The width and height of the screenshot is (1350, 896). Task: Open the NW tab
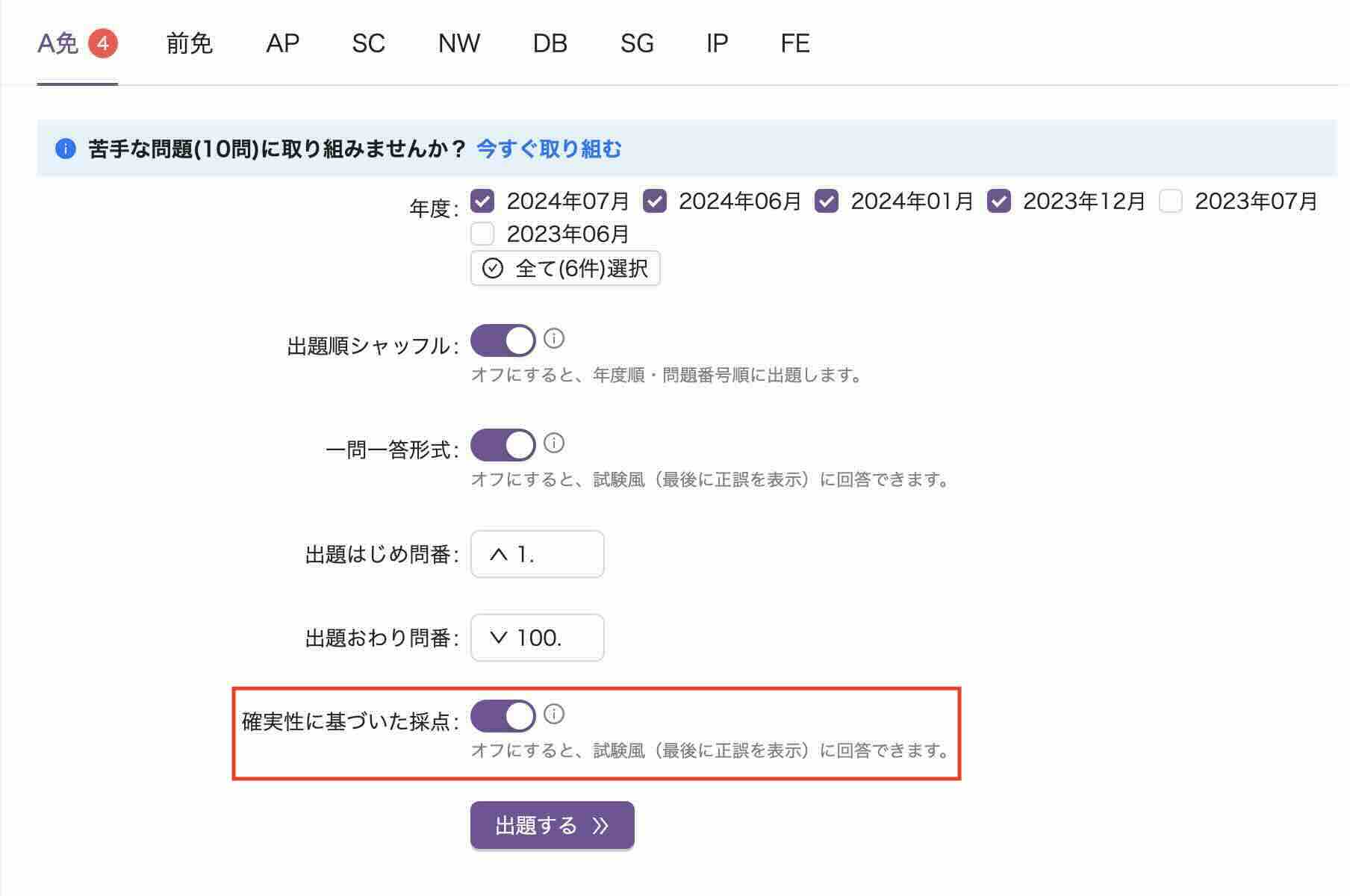458,43
